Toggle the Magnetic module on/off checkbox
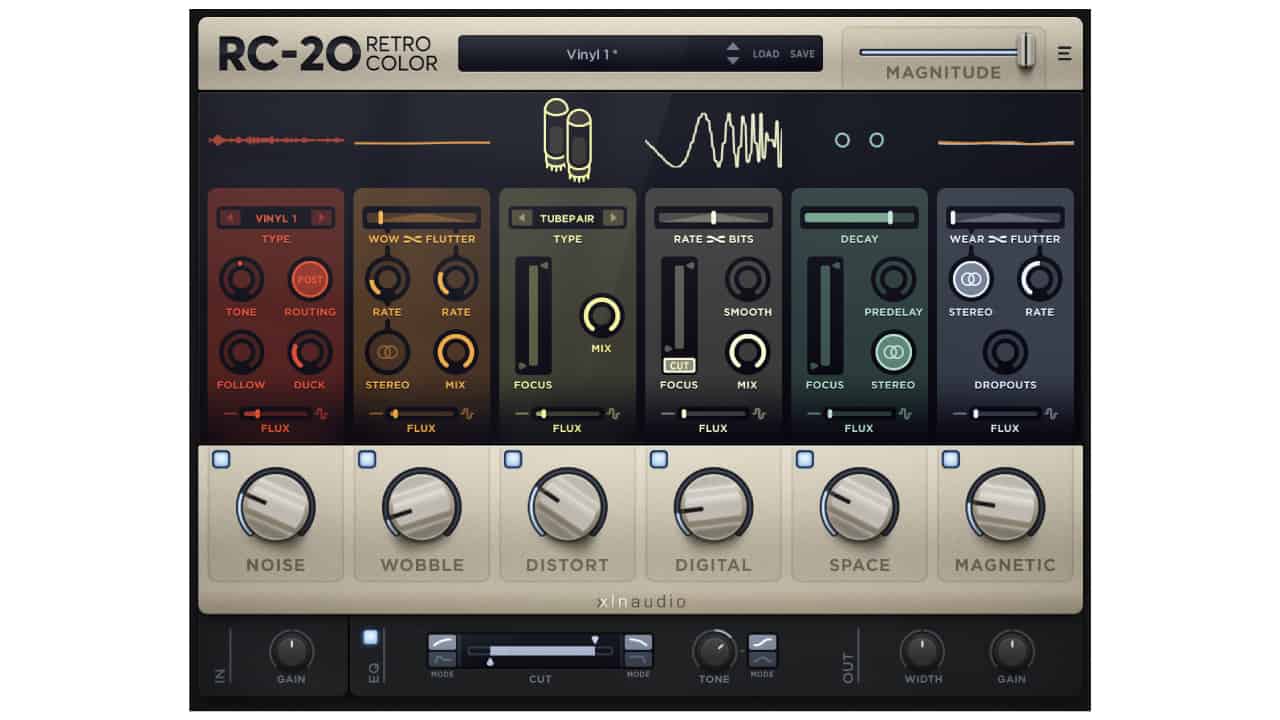Viewport: 1280px width, 720px height. tap(951, 459)
